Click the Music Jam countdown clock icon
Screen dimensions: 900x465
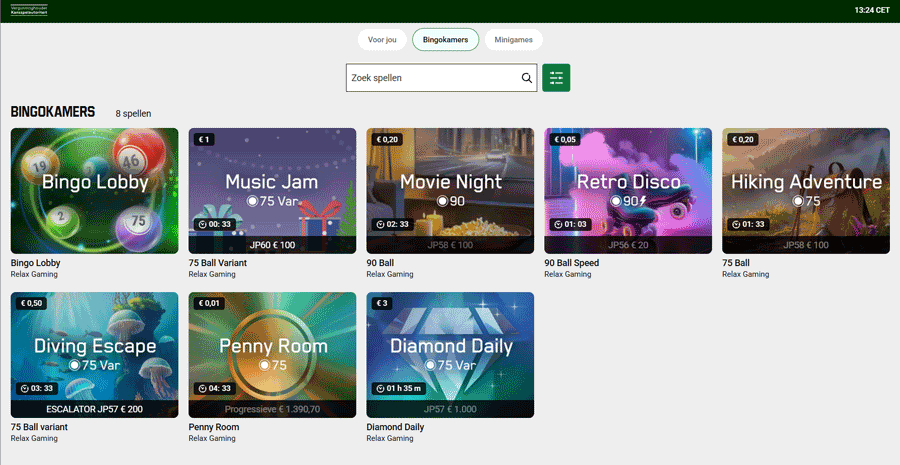[200, 225]
